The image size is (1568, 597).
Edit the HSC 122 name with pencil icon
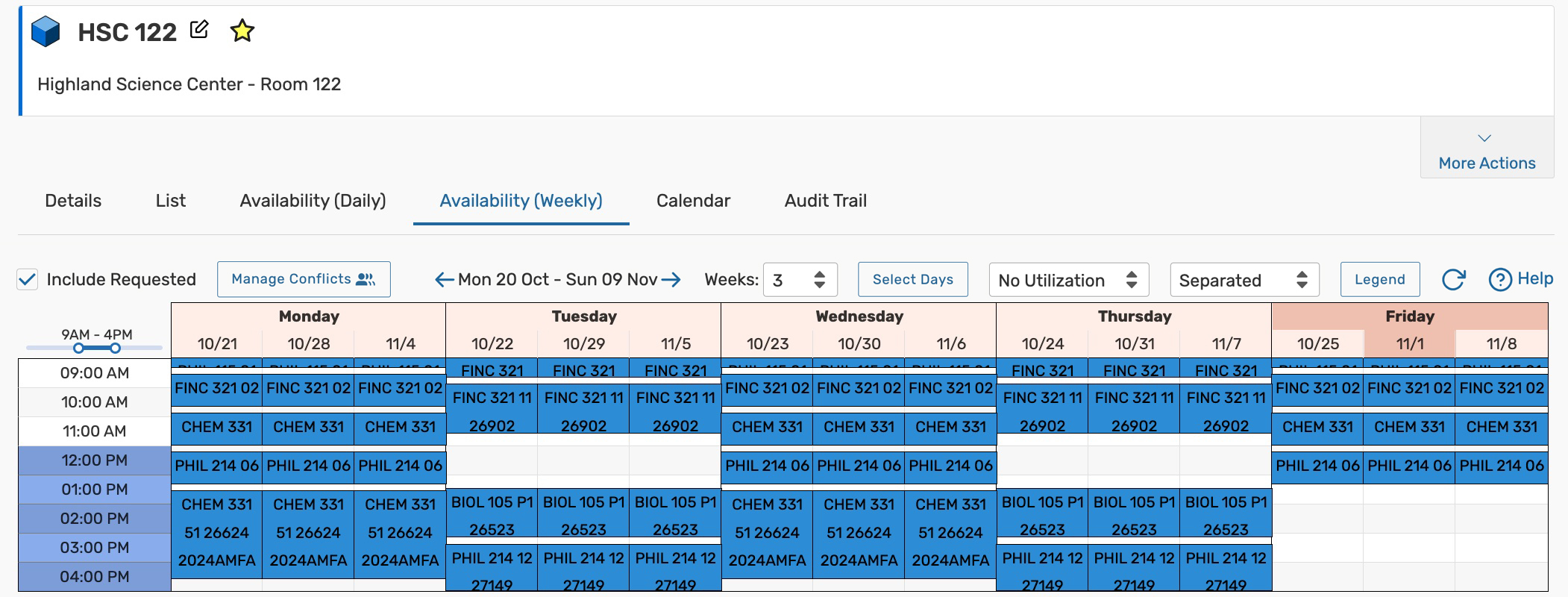tap(199, 30)
